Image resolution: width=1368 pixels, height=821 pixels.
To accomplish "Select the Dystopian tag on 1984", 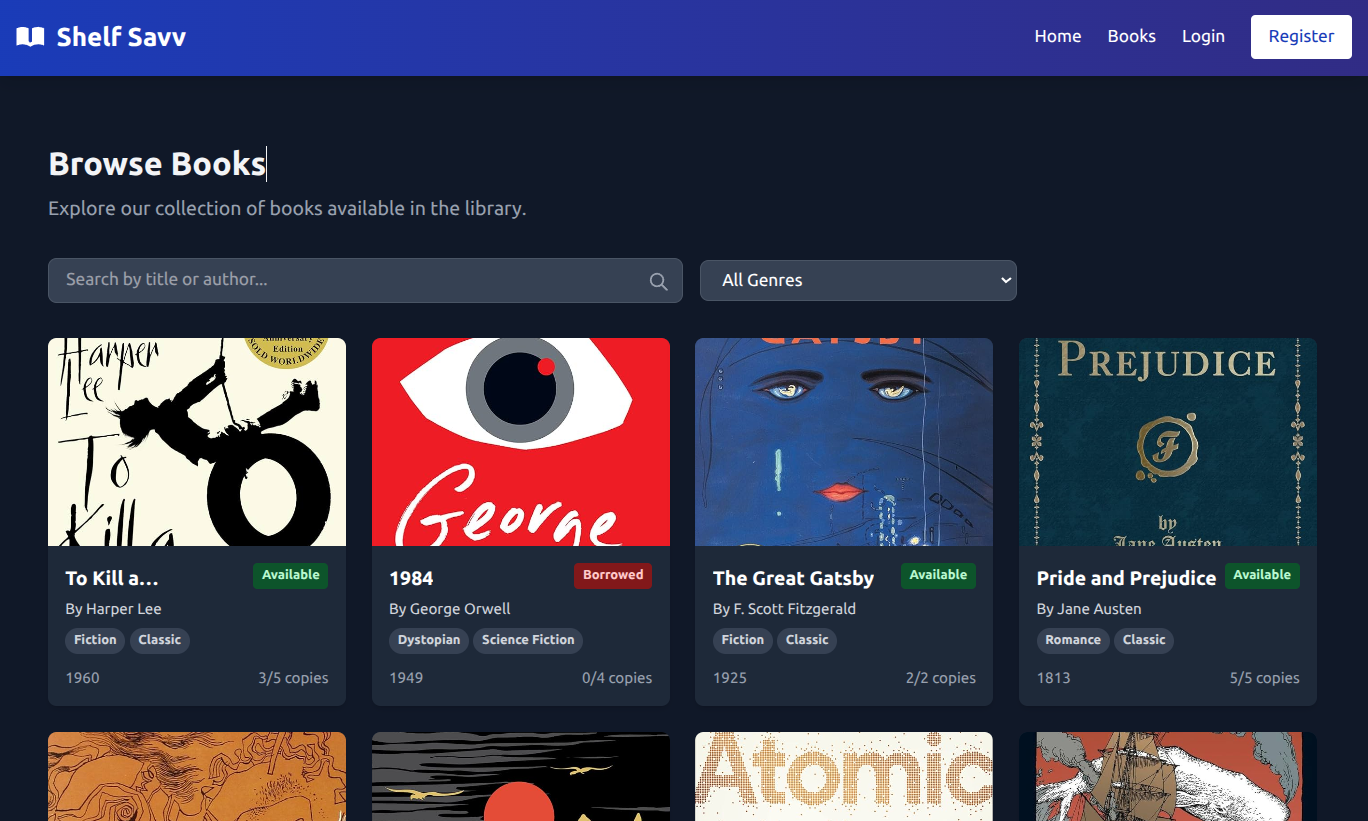I will (x=429, y=640).
